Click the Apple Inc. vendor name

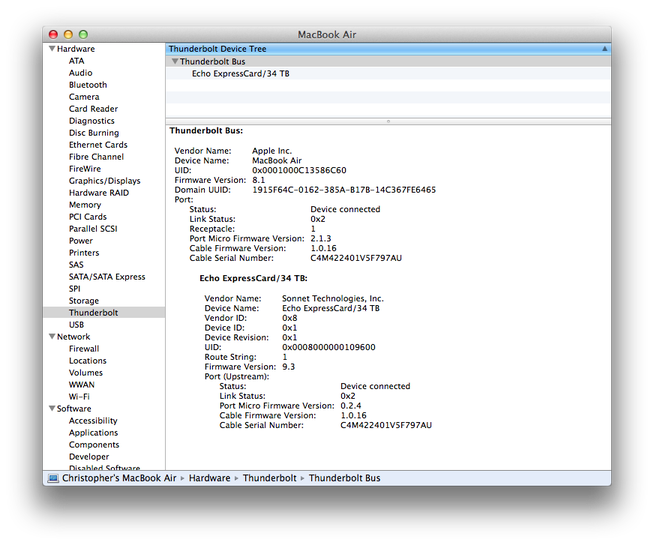[x=272, y=151]
